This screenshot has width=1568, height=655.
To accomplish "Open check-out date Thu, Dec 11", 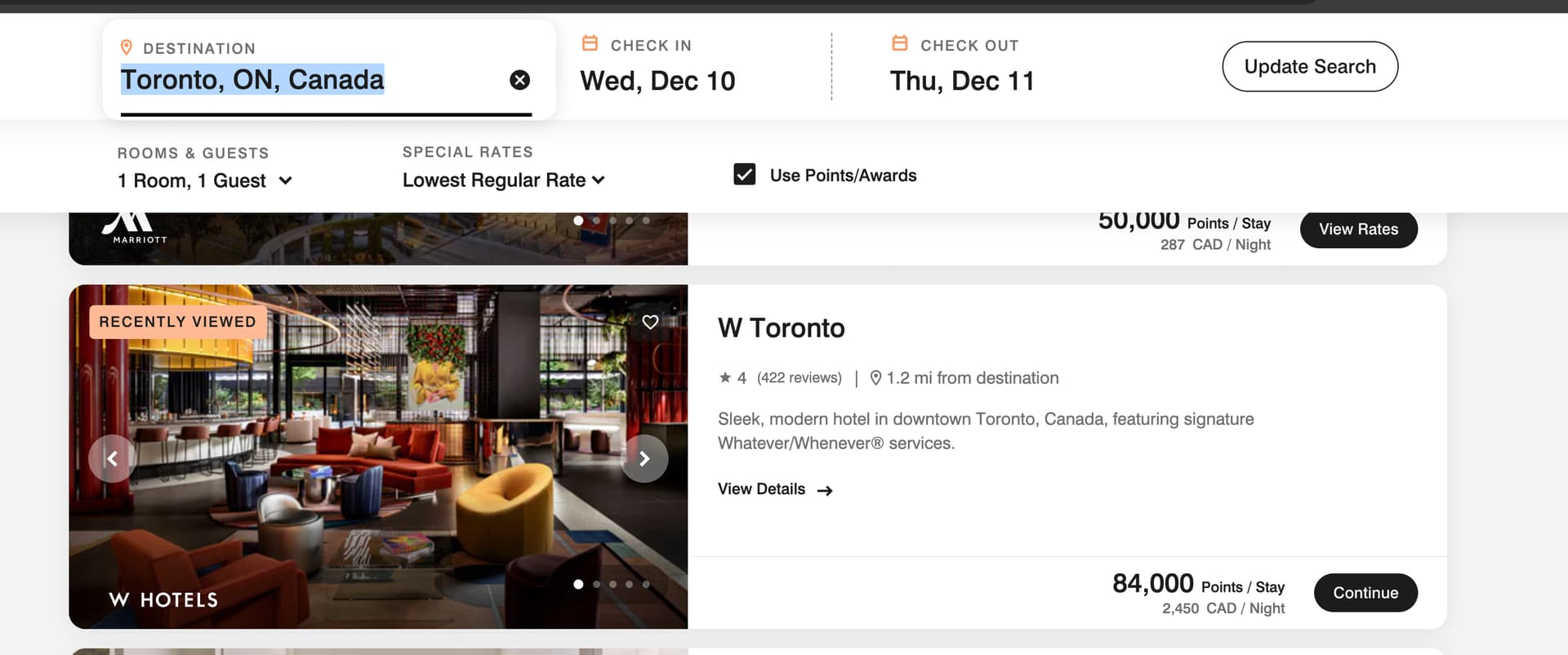I will (x=961, y=81).
